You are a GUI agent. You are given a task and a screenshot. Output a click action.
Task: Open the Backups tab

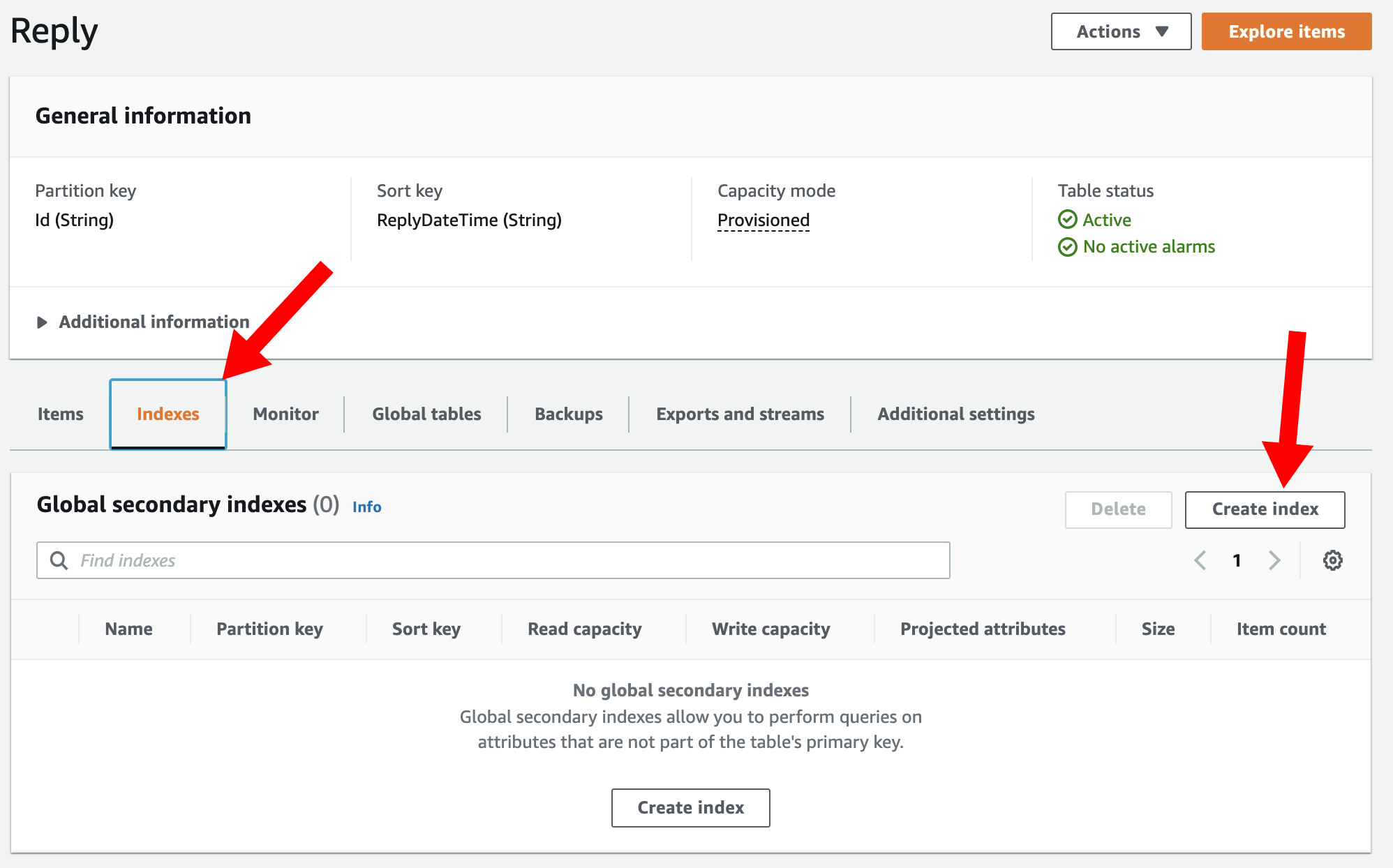[569, 414]
